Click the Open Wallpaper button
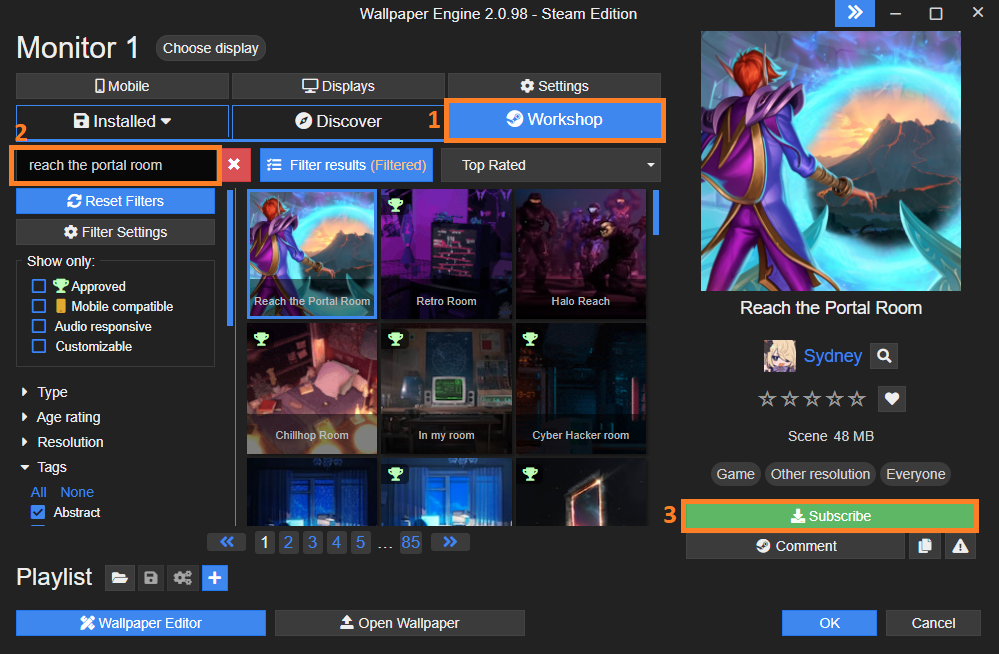This screenshot has width=999, height=654. click(399, 623)
